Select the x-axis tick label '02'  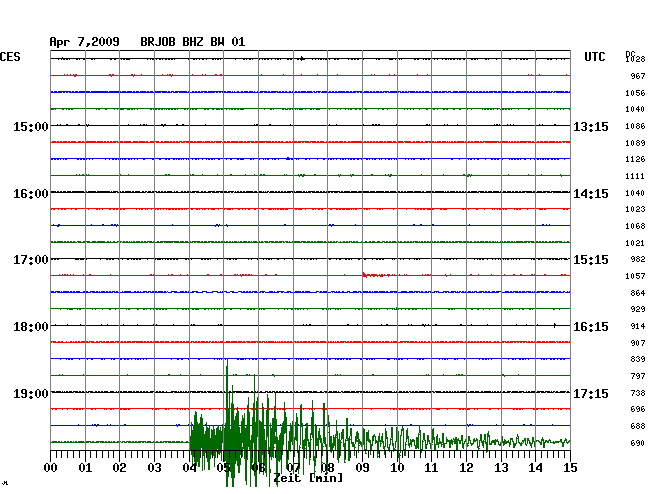click(119, 468)
